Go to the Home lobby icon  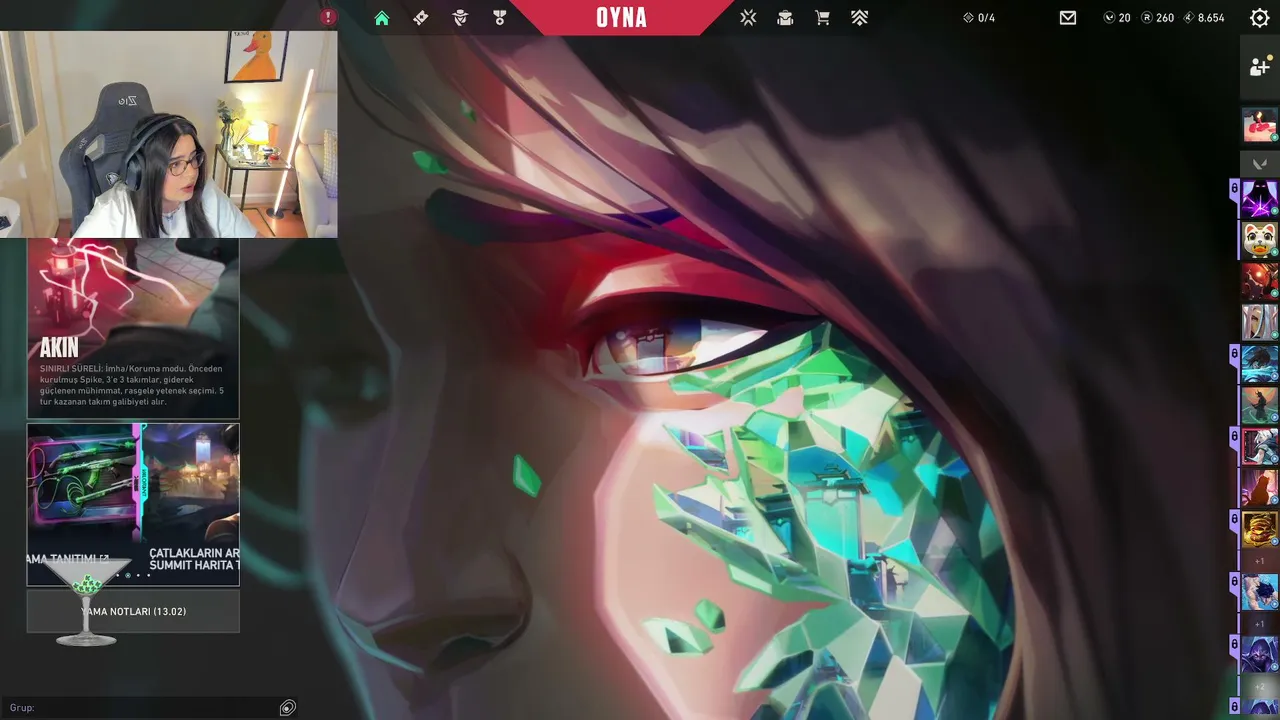(x=382, y=18)
